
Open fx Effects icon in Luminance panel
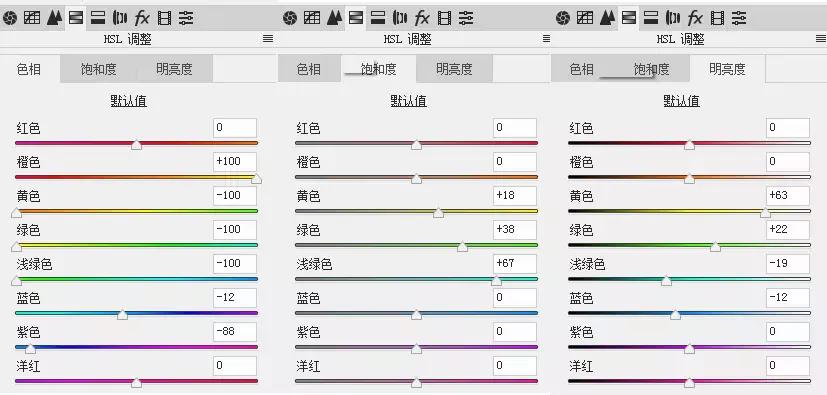click(695, 18)
